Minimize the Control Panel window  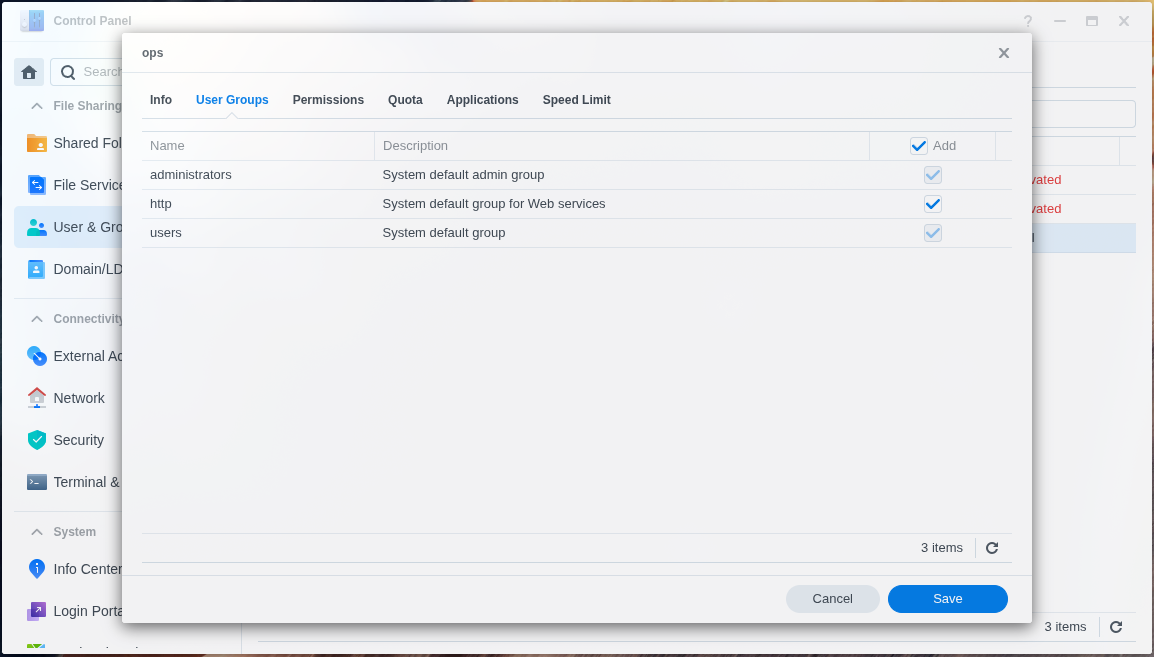[x=1060, y=21]
